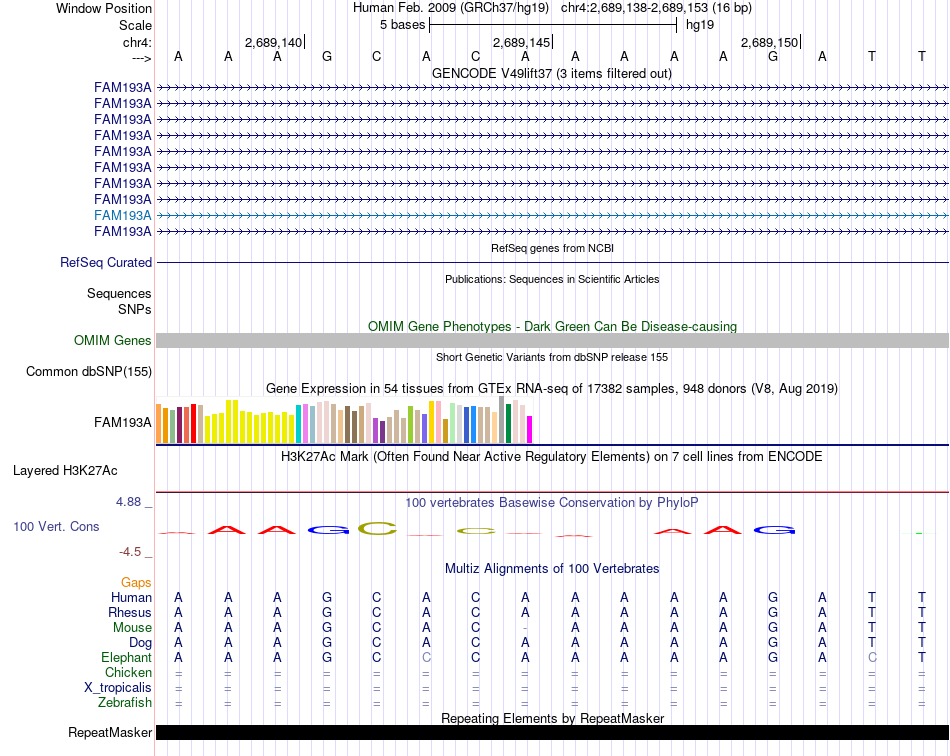Viewport: 950px width, 756px height.
Task: Click the light-blue highlighted FAM193A transcript label
Action: point(122,215)
